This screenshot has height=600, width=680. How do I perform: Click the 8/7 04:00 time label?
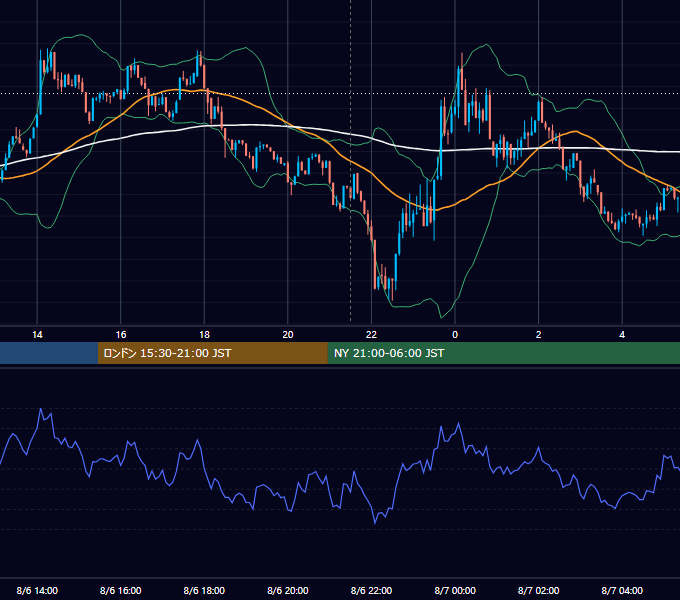[x=622, y=590]
